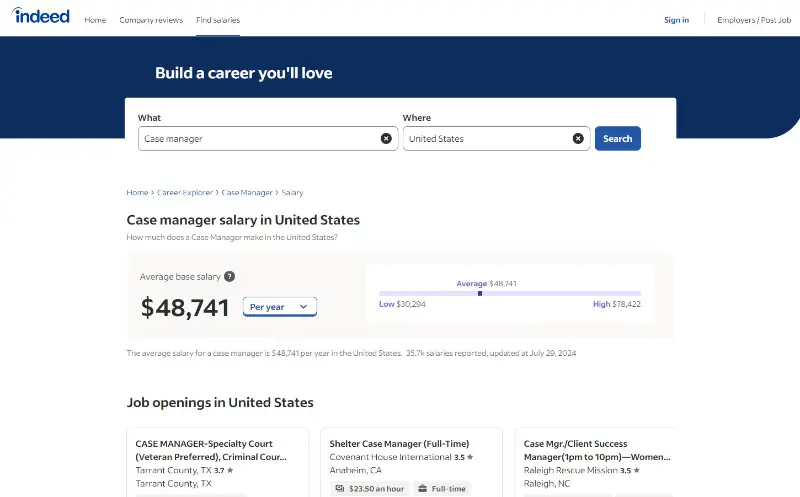Click the Home breadcrumb link
The height and width of the screenshot is (497, 800).
pyautogui.click(x=137, y=192)
